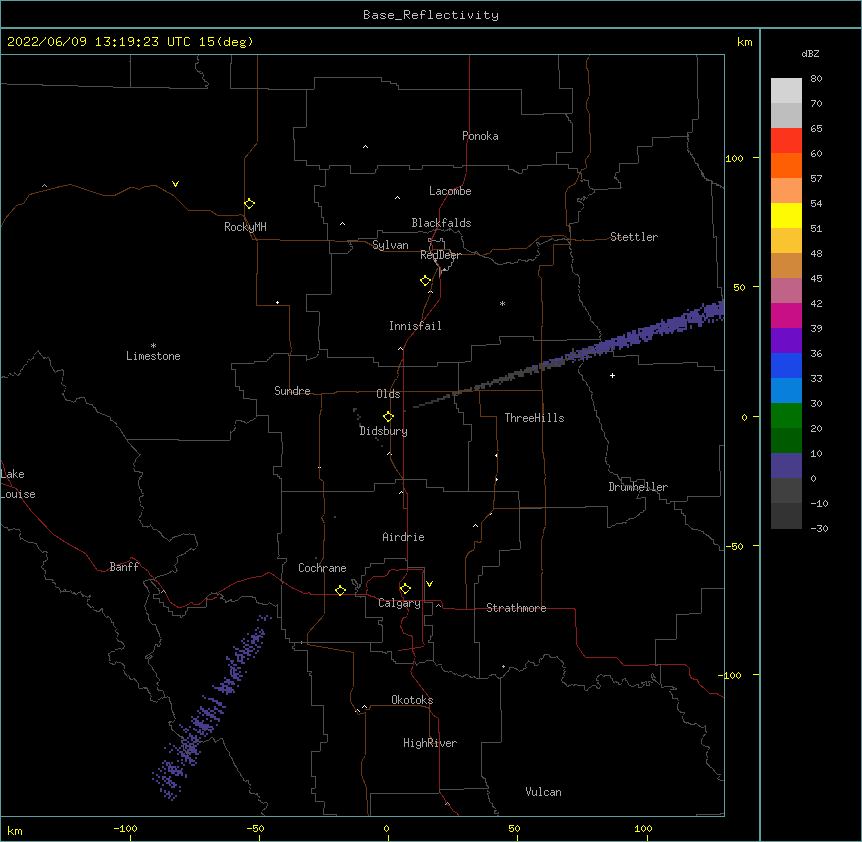
Task: Select the Lacombe city label
Action: (x=450, y=191)
